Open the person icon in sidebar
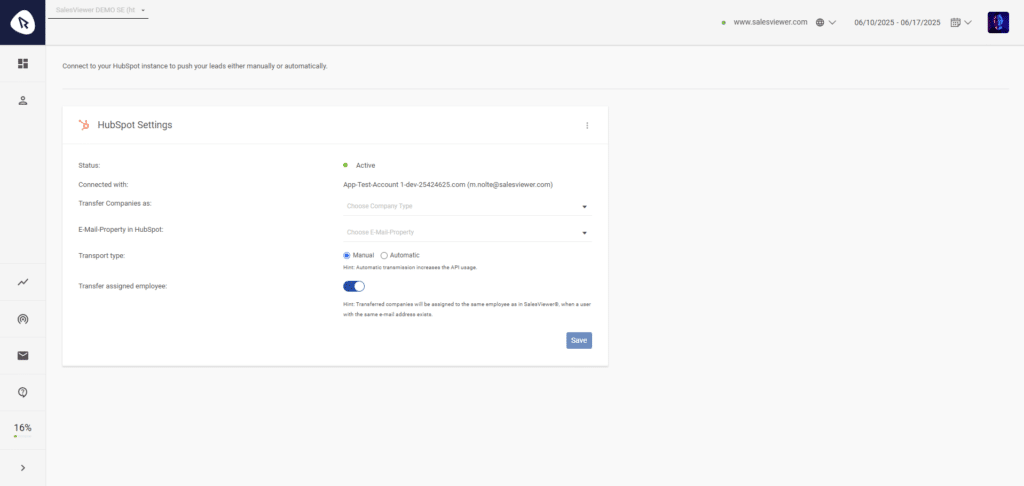This screenshot has height=486, width=1024. coord(23,101)
